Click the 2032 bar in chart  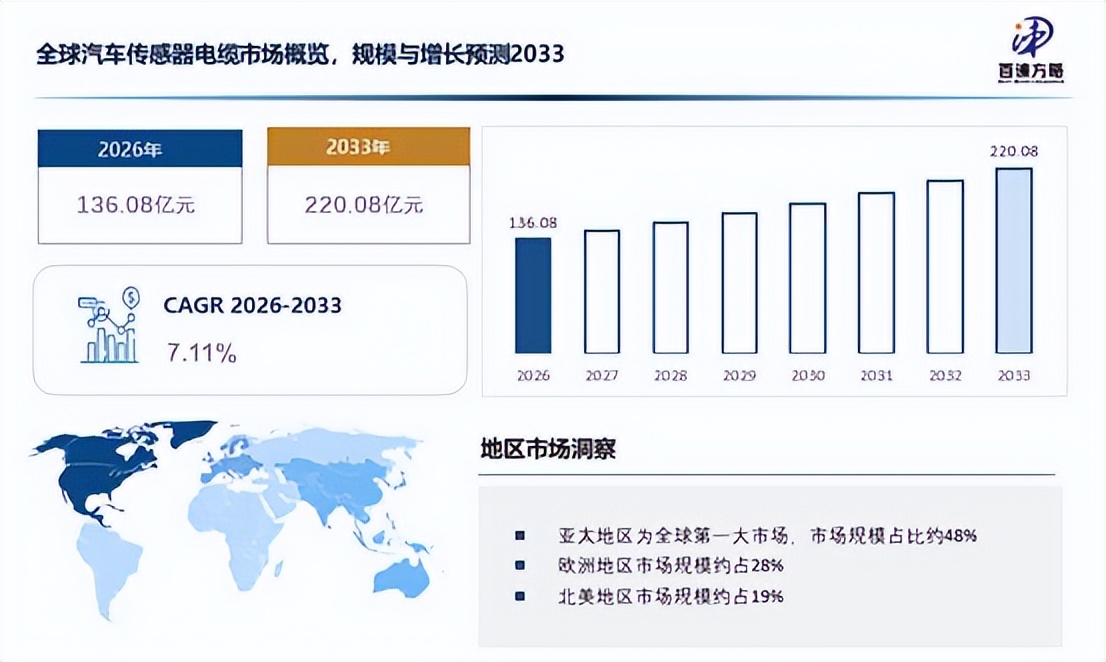click(x=945, y=266)
